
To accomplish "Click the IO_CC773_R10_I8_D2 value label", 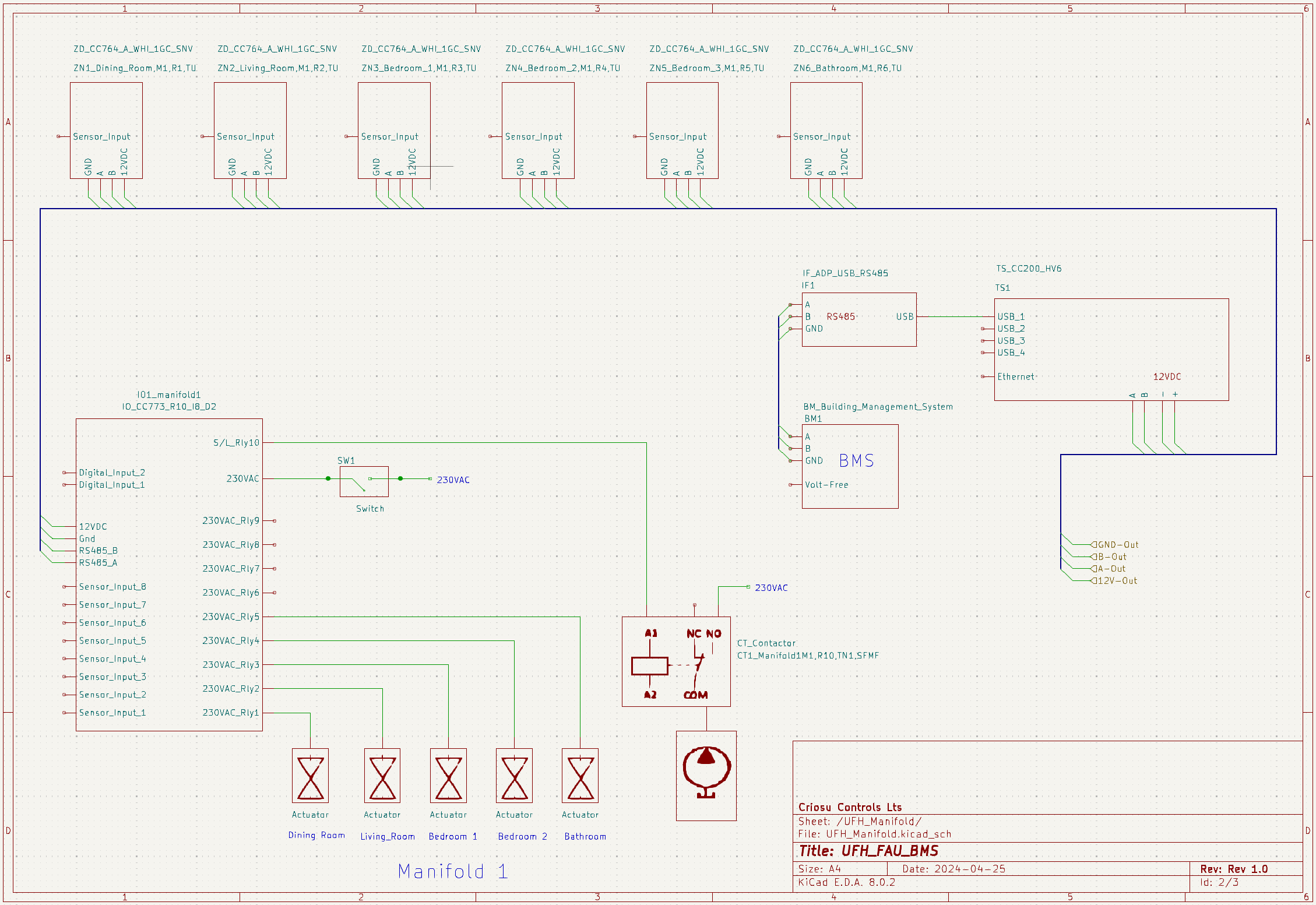I will click(169, 407).
